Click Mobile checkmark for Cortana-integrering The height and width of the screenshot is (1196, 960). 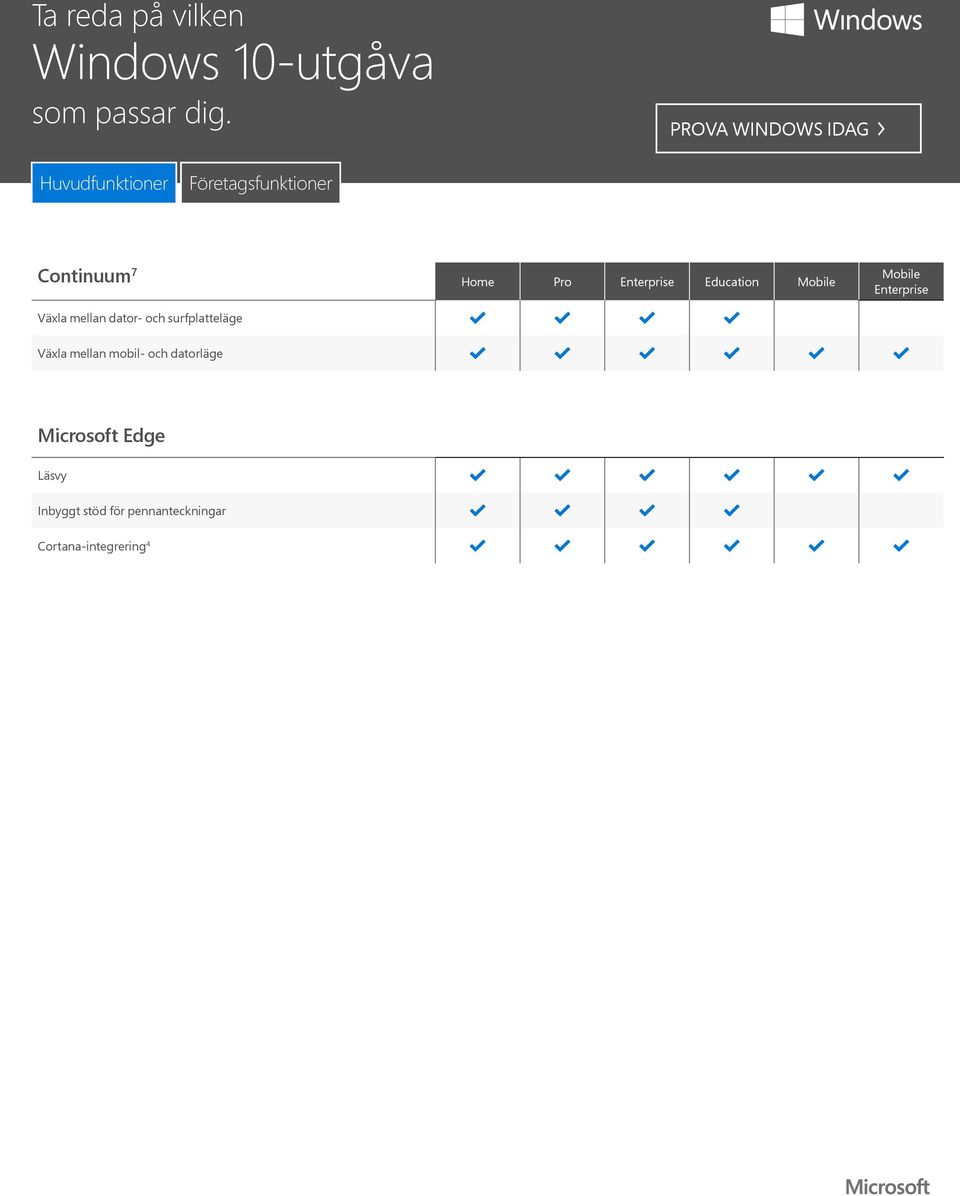point(816,545)
